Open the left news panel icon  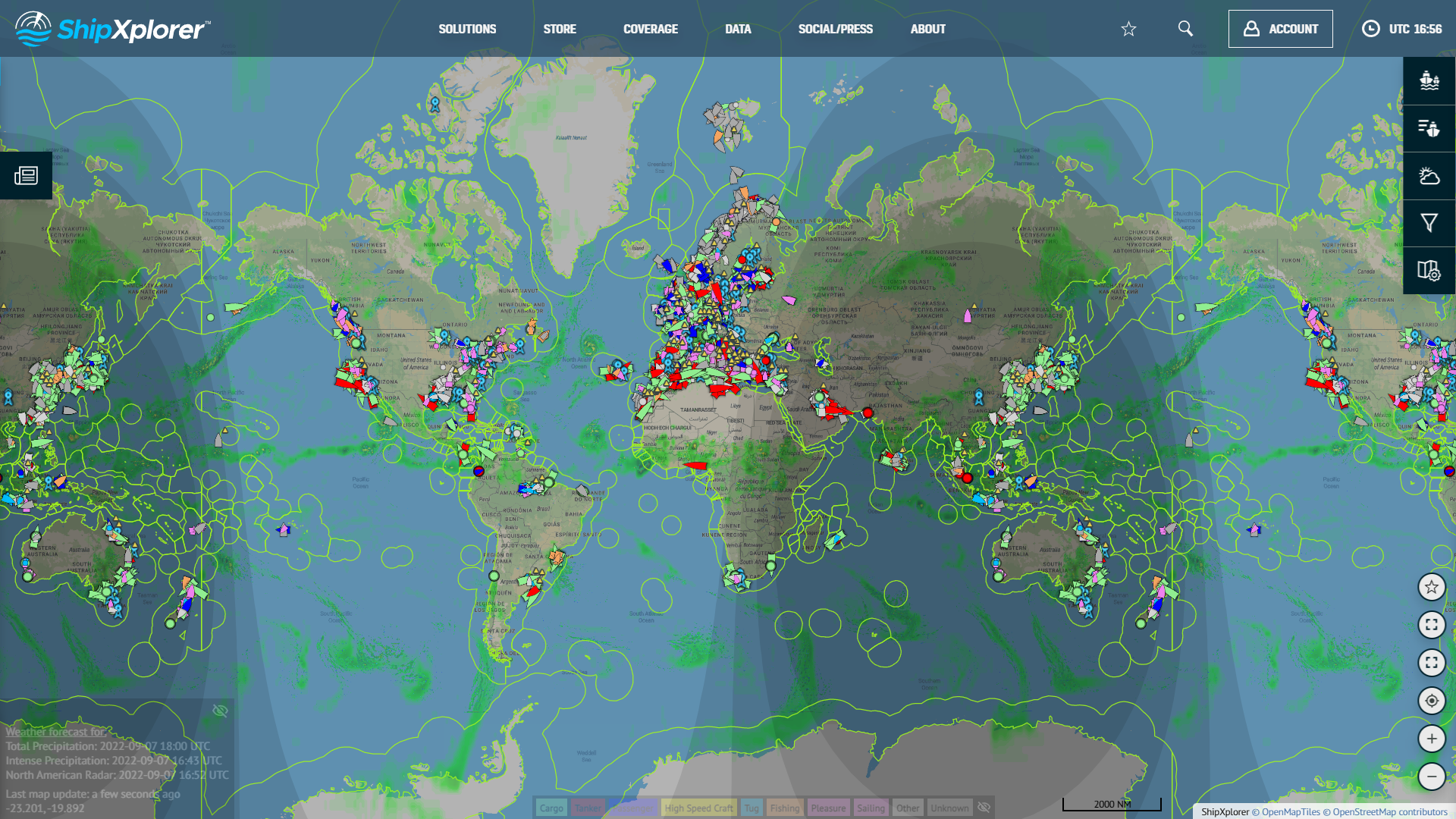coord(26,176)
